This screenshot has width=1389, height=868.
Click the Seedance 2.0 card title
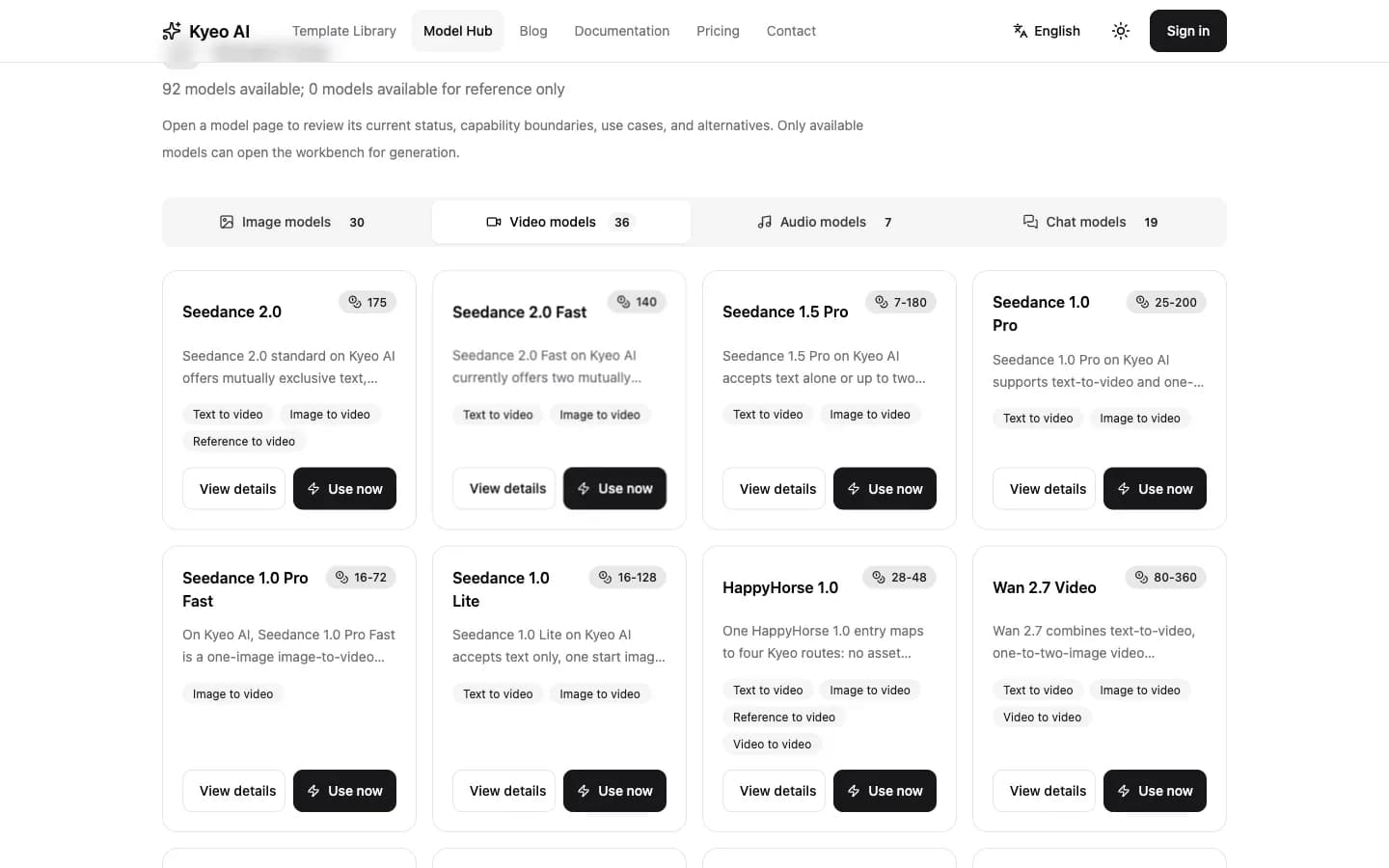[x=232, y=312]
